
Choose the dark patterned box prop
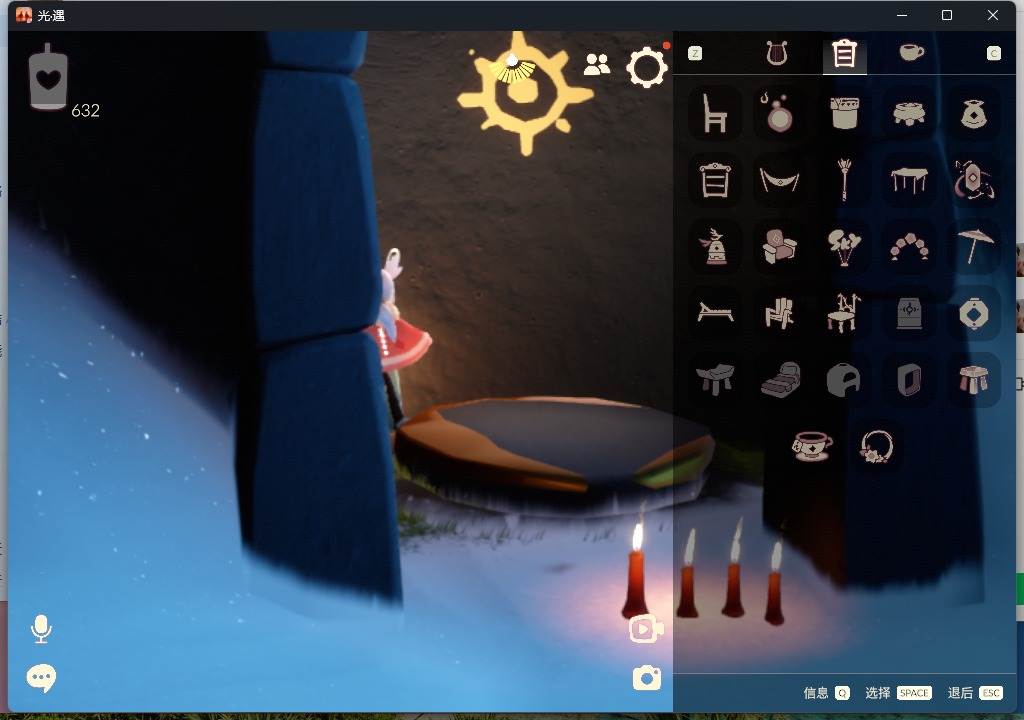pyautogui.click(x=908, y=314)
